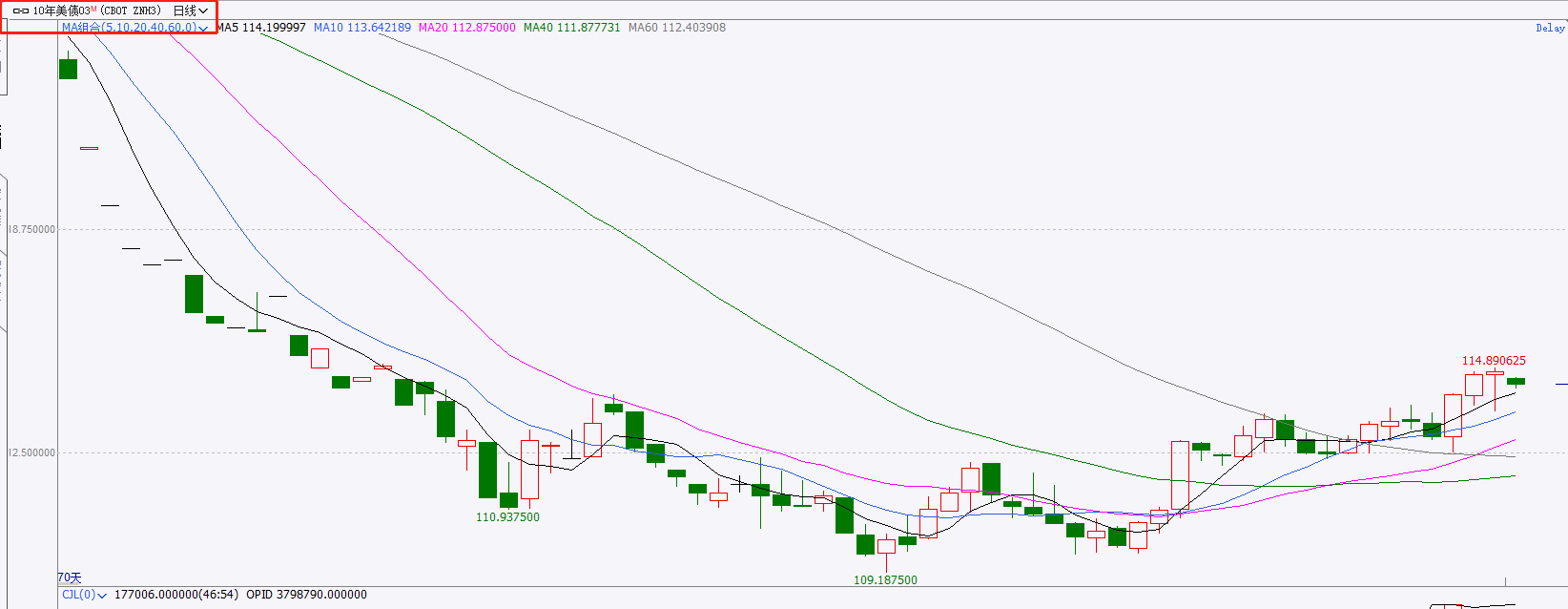Click the 177006.000000(46:54) volume value
Image resolution: width=1568 pixels, height=609 pixels.
pyautogui.click(x=176, y=595)
